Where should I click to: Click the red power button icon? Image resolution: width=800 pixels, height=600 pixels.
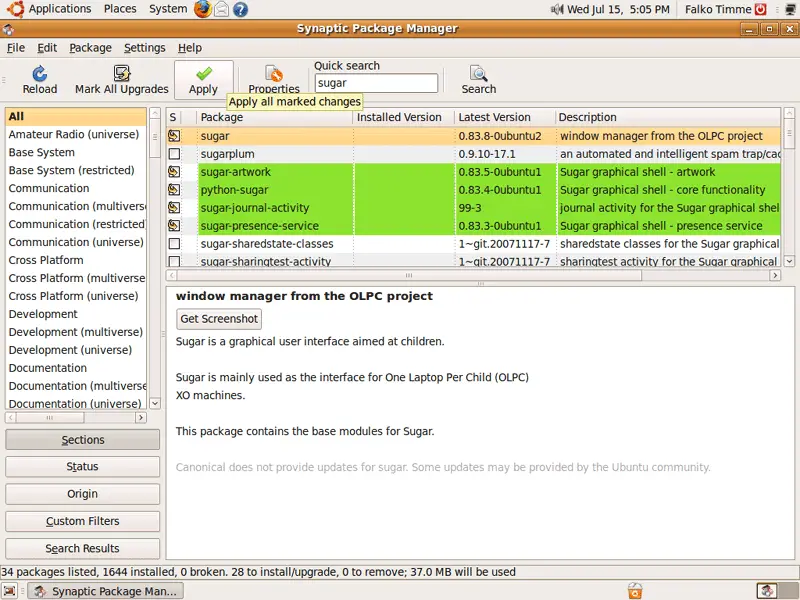pos(761,9)
